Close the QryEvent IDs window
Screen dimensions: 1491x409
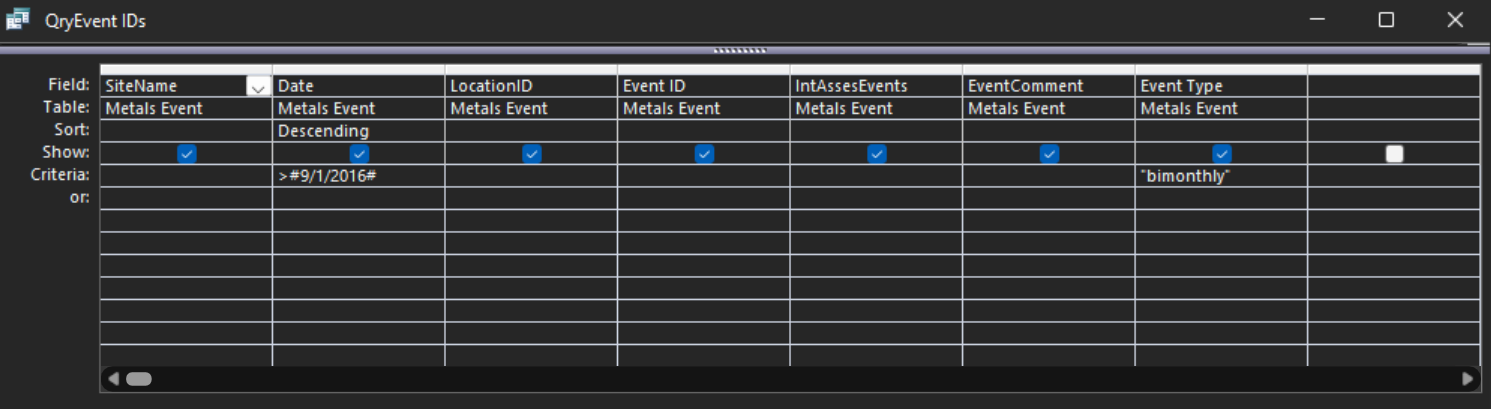point(1455,20)
